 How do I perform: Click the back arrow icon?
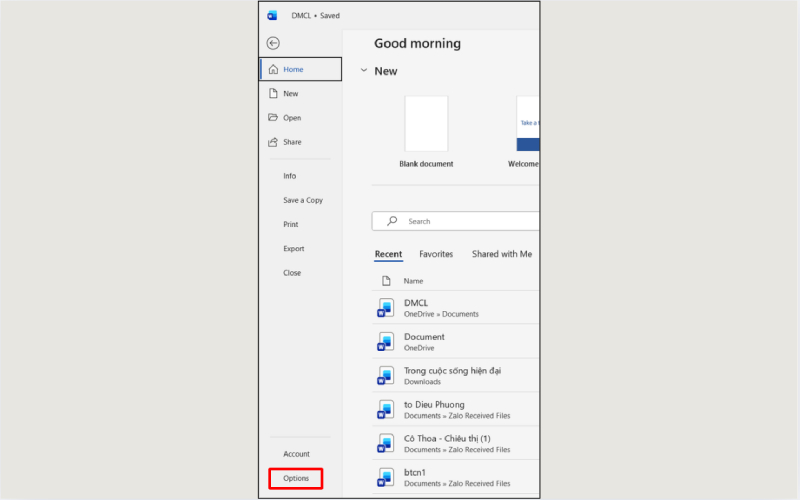[x=273, y=43]
